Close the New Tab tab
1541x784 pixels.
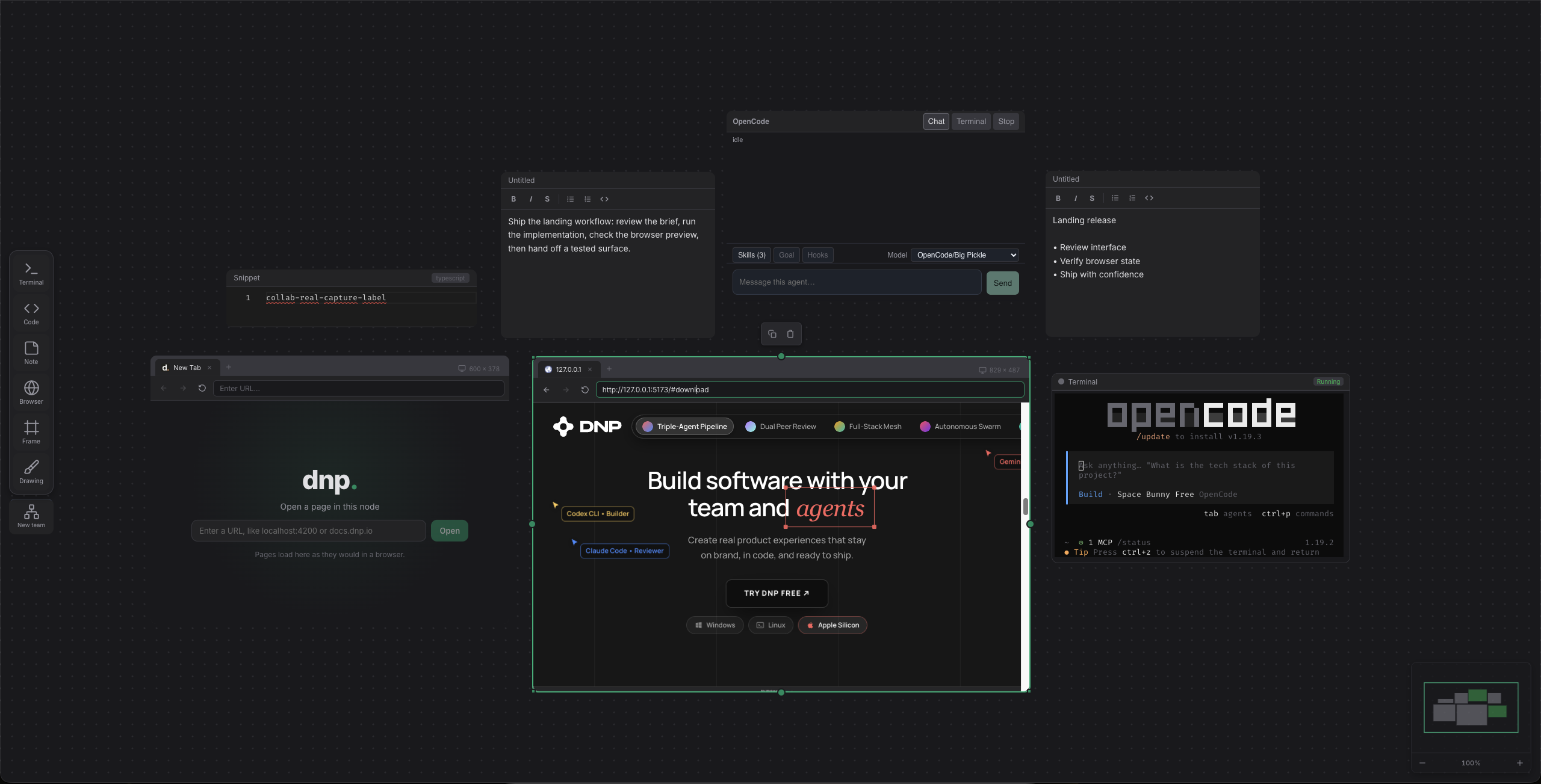point(209,368)
